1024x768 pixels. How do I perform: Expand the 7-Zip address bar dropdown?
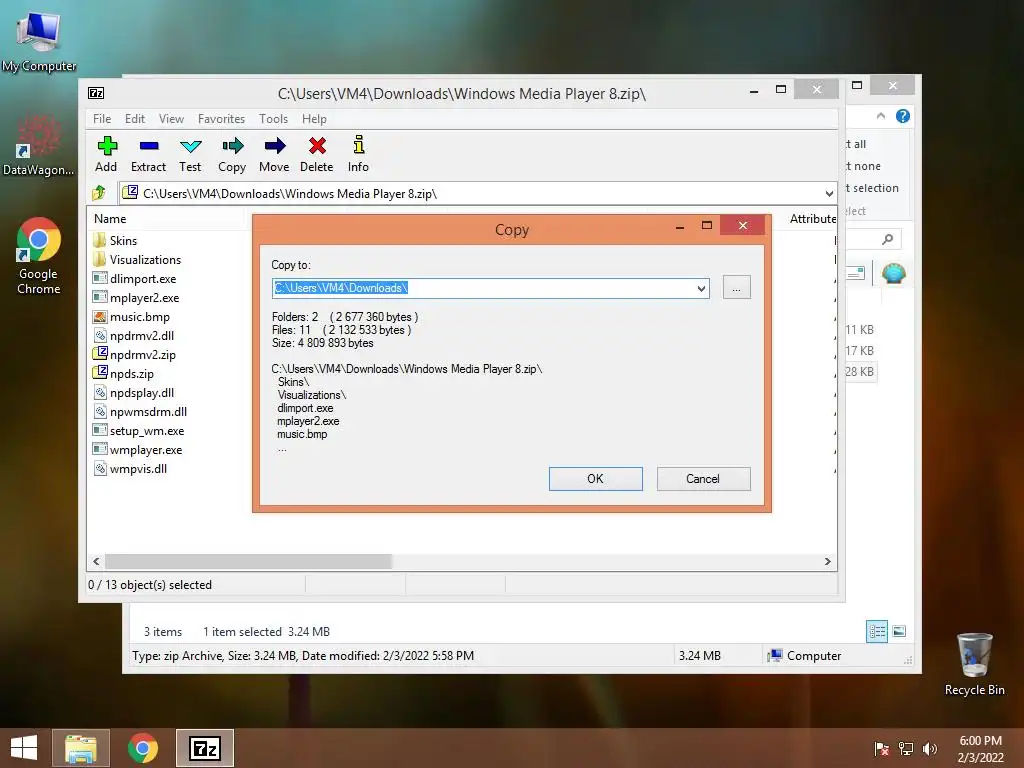(x=829, y=193)
